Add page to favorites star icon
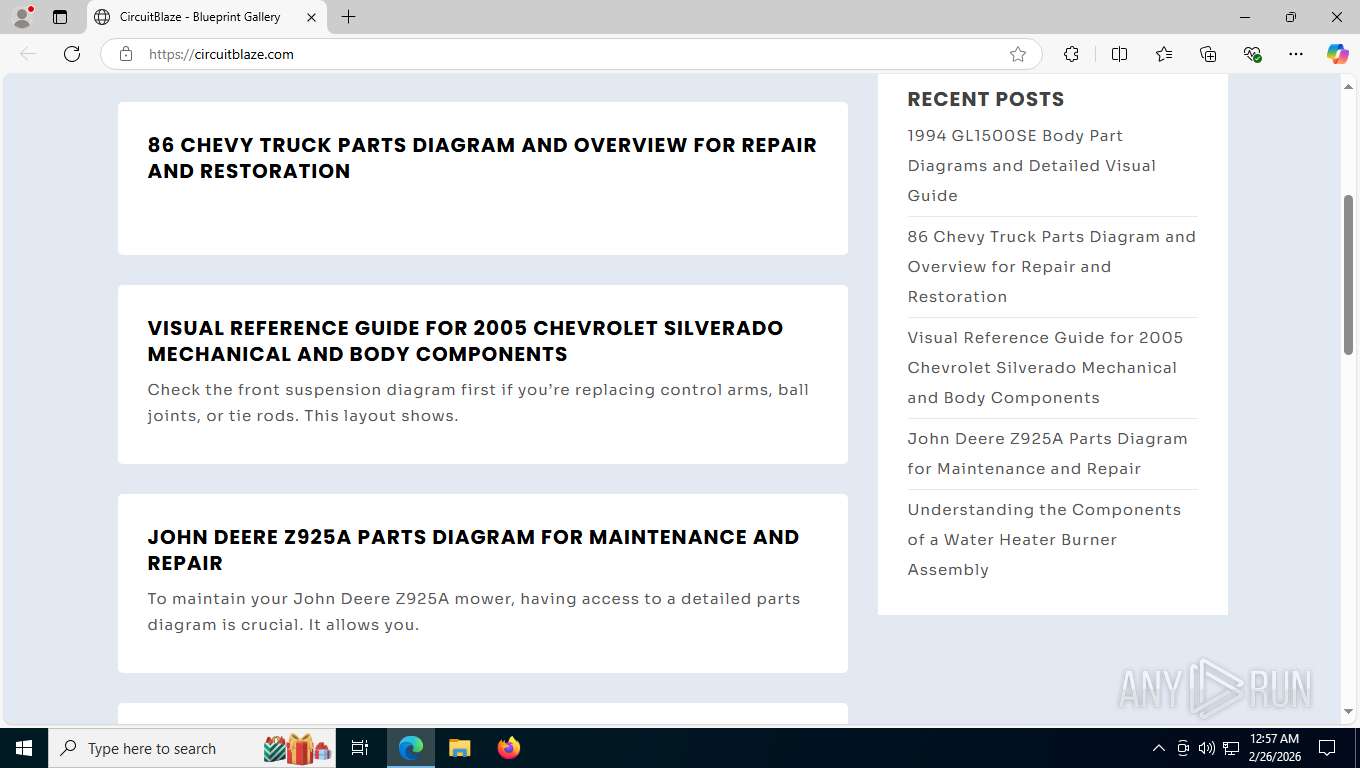1360x768 pixels. tap(1018, 54)
